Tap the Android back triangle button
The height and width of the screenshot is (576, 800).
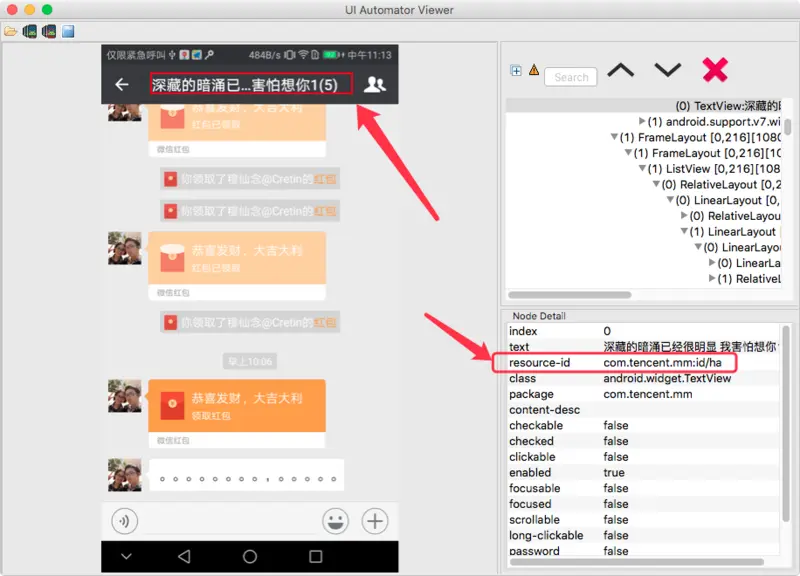click(x=184, y=556)
